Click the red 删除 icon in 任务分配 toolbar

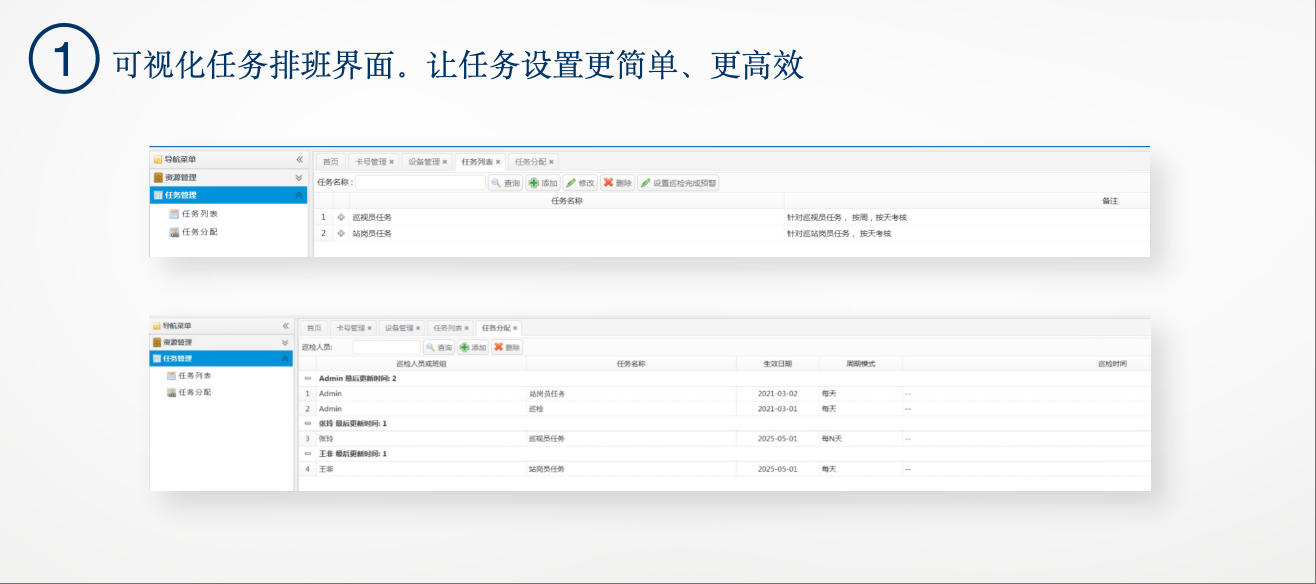point(498,346)
